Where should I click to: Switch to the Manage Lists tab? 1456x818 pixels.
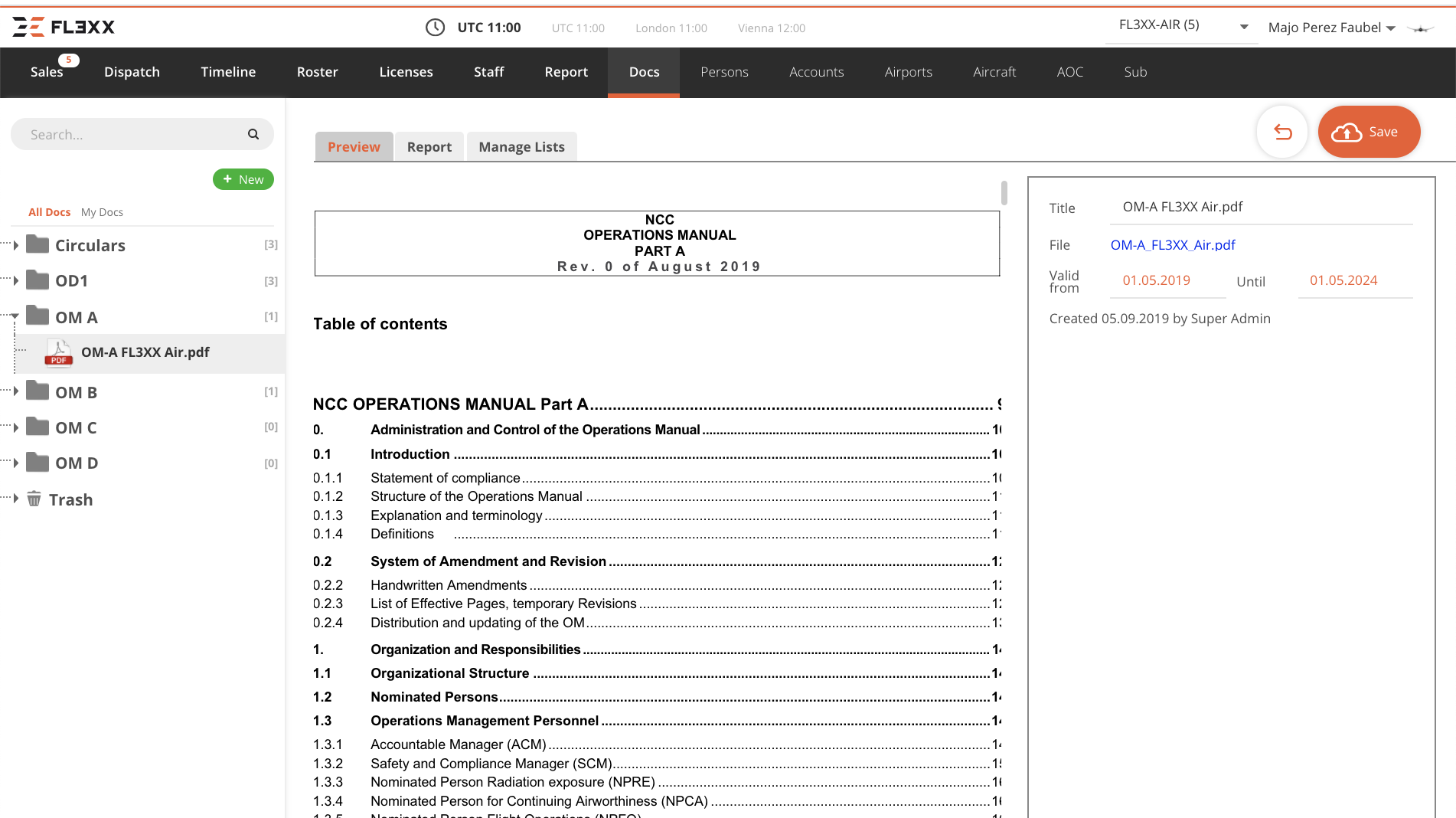pyautogui.click(x=522, y=146)
